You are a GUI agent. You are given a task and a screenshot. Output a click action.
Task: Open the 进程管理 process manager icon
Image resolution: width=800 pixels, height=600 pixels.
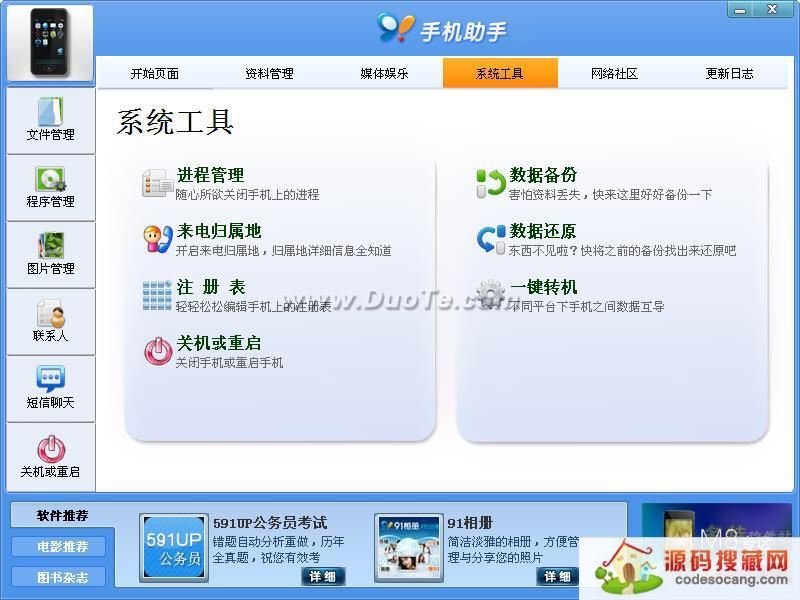157,183
